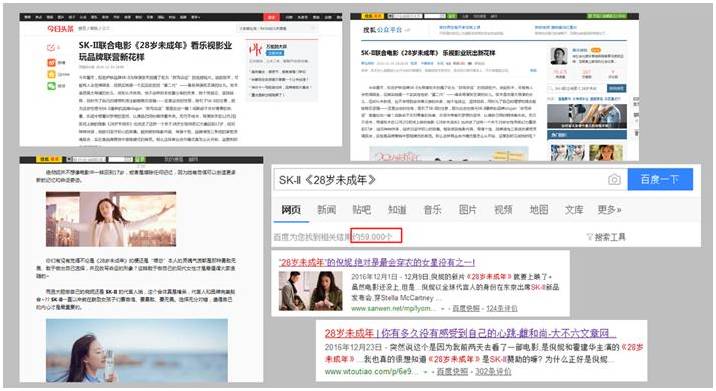The image size is (716, 391).
Task: Switch to the 新闻 search tab
Action: click(x=326, y=210)
